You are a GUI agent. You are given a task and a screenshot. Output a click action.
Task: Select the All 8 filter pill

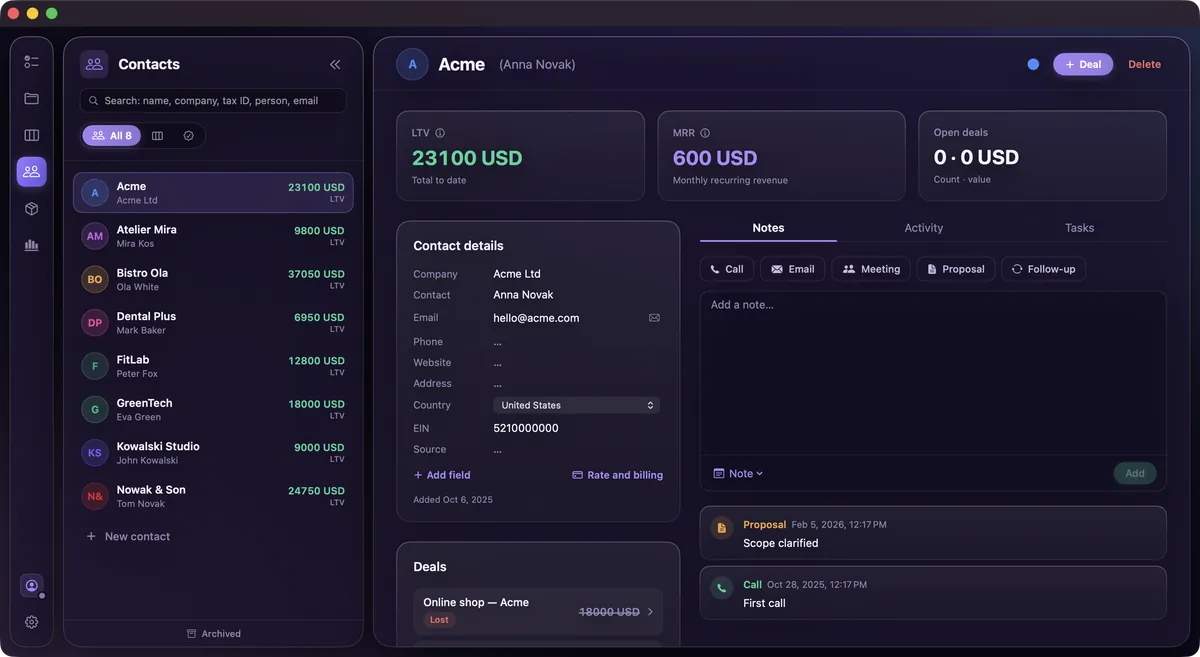tap(112, 136)
